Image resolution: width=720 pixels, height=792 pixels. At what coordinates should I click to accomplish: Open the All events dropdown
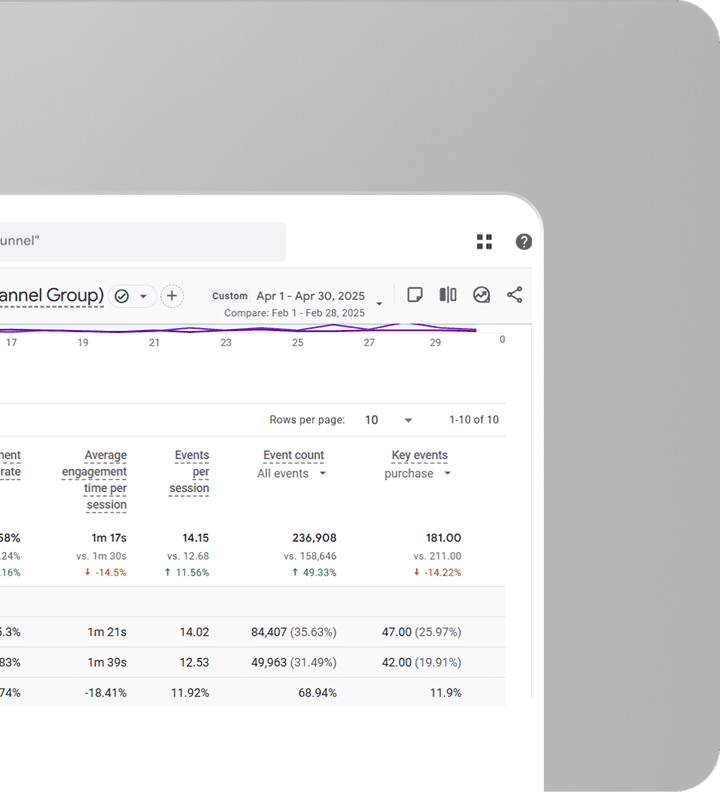point(292,473)
